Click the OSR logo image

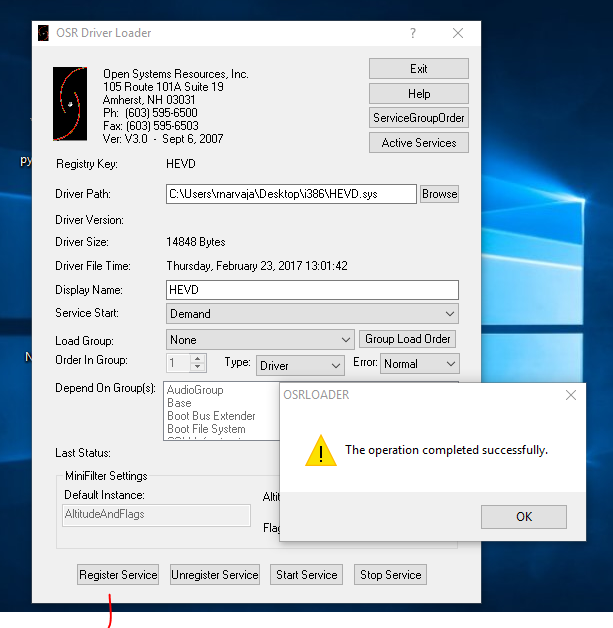click(x=70, y=104)
